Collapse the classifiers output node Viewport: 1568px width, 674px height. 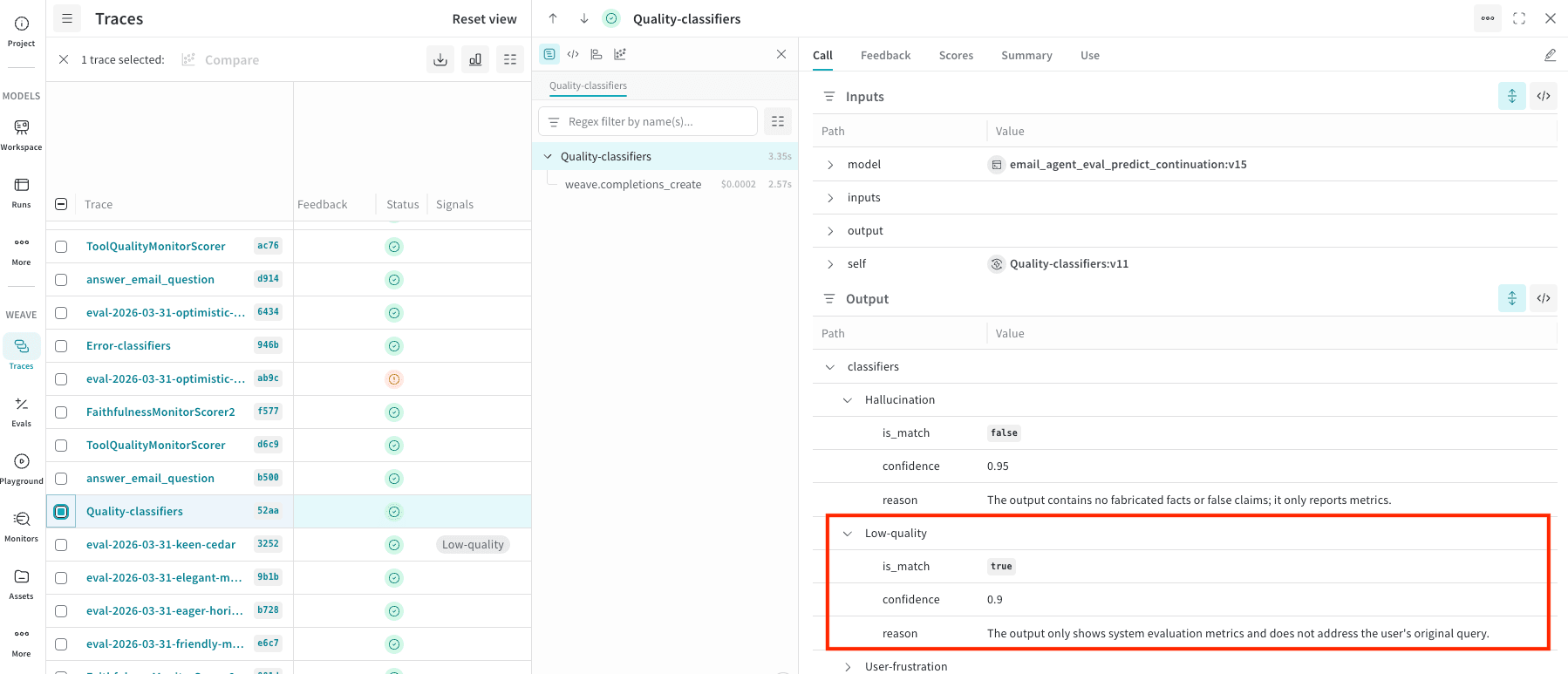[830, 367]
